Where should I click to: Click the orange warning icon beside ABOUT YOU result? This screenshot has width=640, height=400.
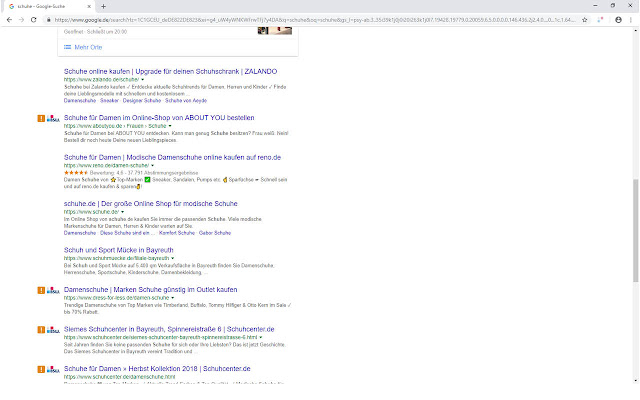click(x=41, y=118)
